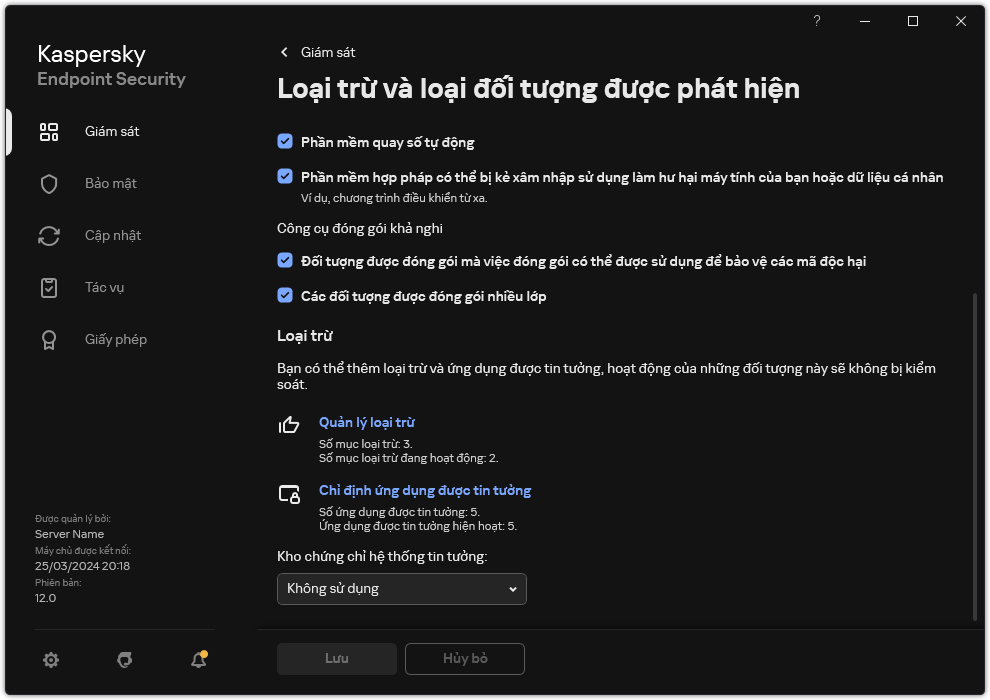Click the support headset icon
Image resolution: width=990 pixels, height=700 pixels.
pyautogui.click(x=125, y=660)
